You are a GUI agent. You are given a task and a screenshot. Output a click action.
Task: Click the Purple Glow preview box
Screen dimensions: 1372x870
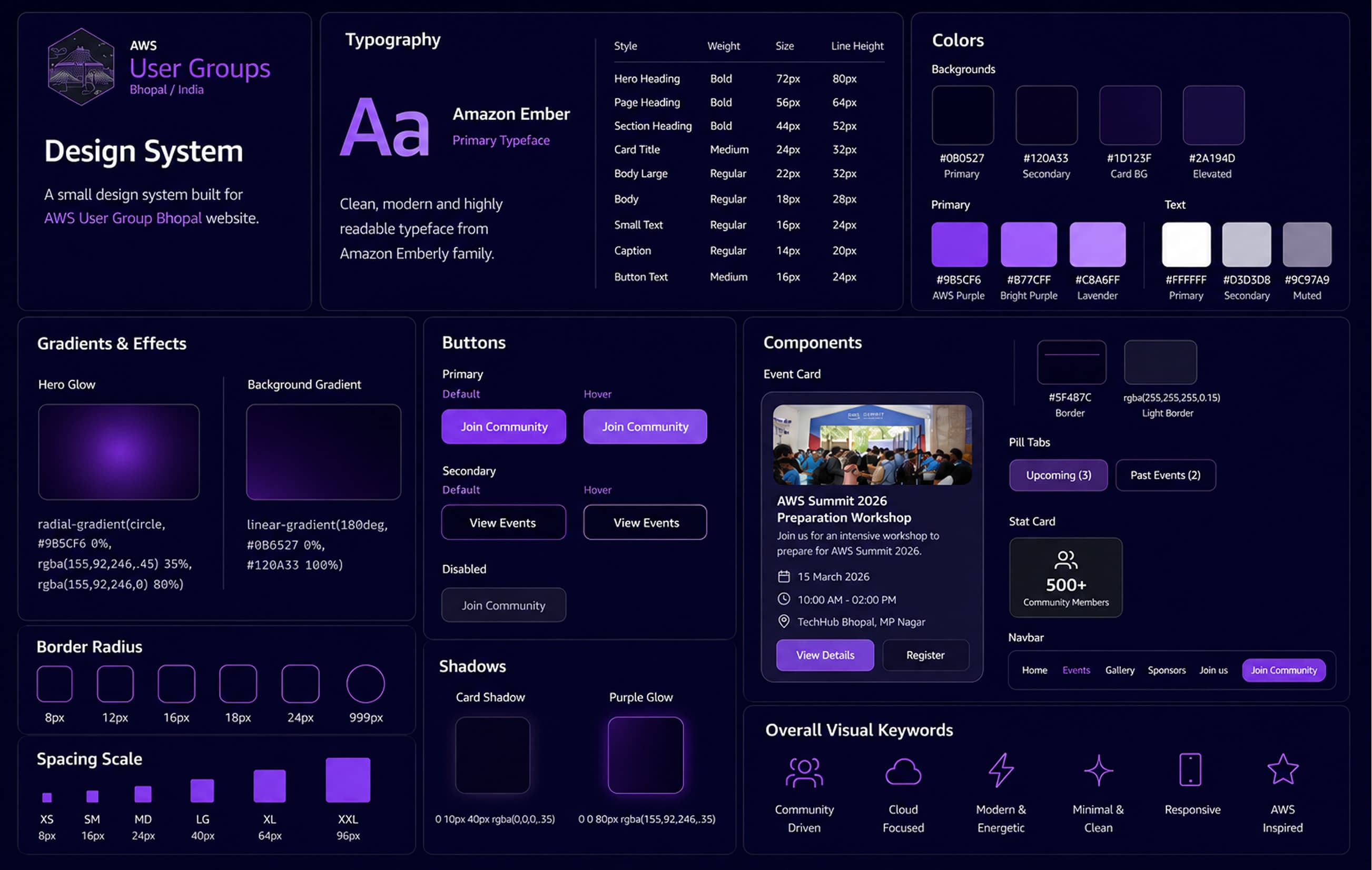click(x=646, y=755)
